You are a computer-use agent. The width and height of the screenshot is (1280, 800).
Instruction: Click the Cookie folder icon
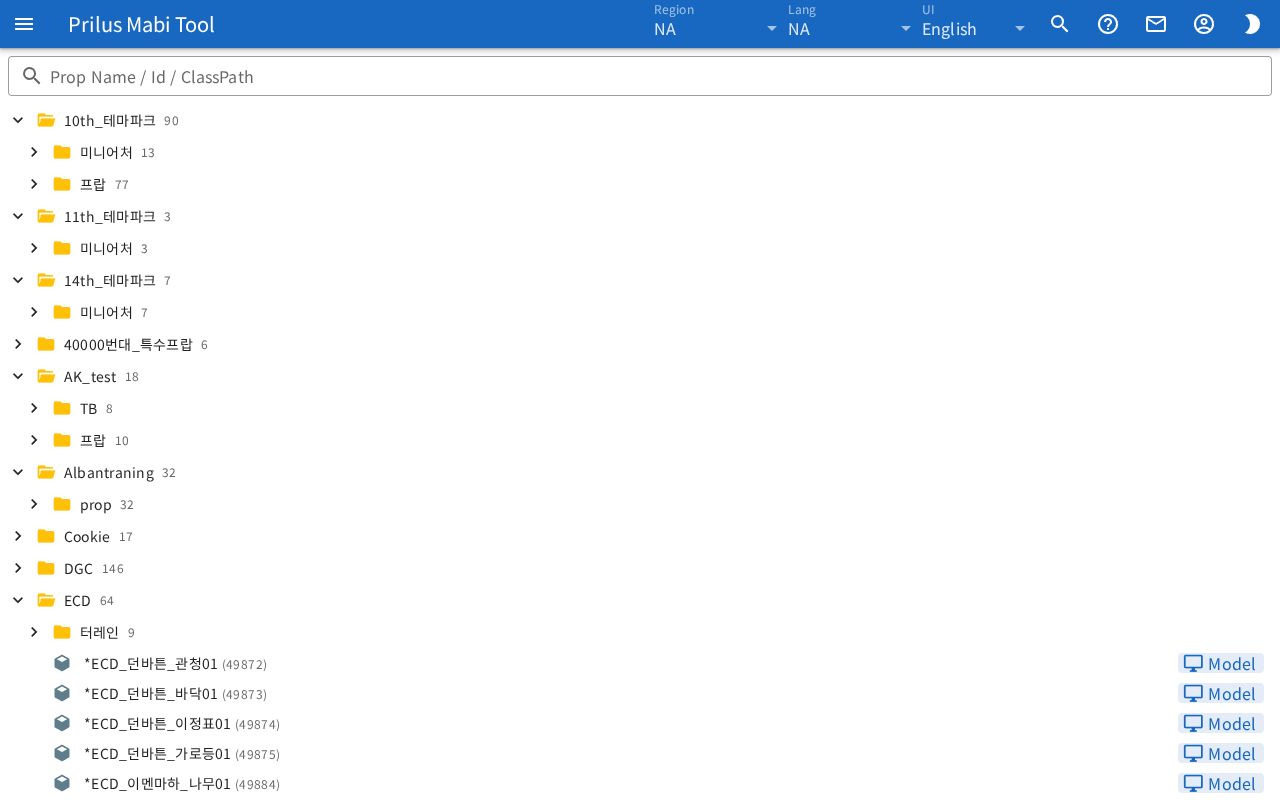tap(46, 536)
